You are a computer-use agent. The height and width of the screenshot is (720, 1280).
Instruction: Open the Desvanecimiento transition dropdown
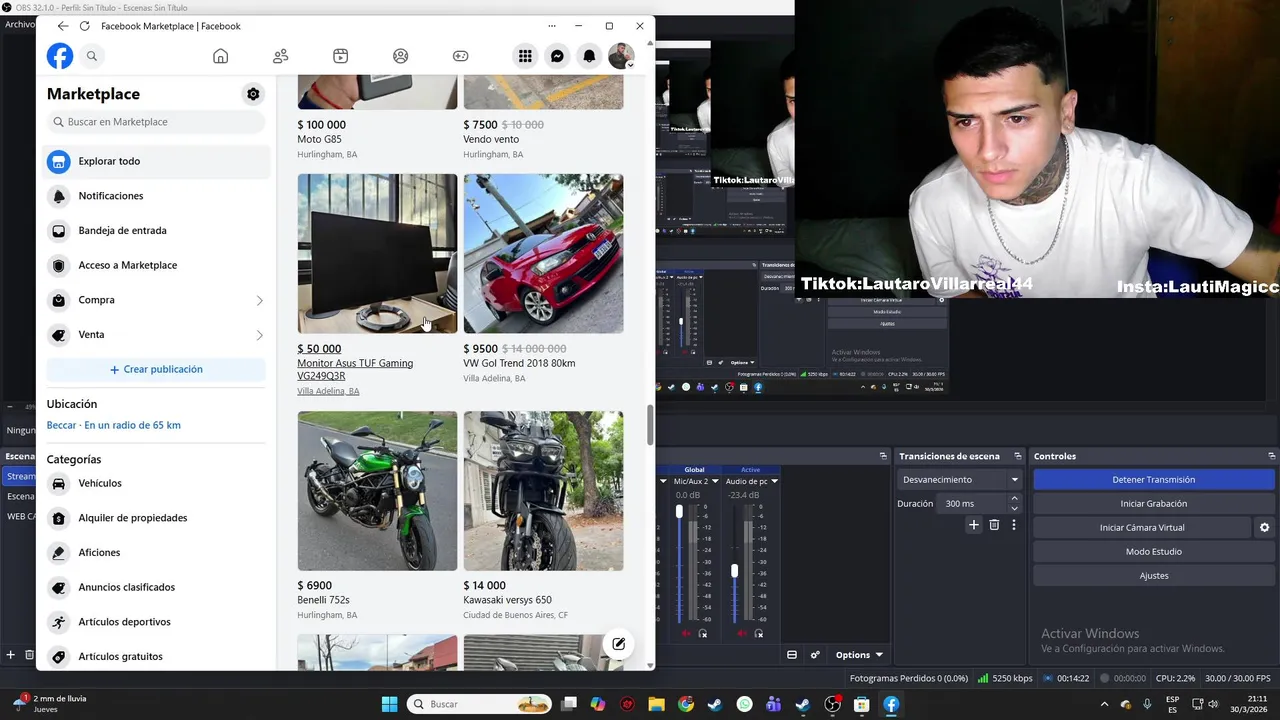960,480
